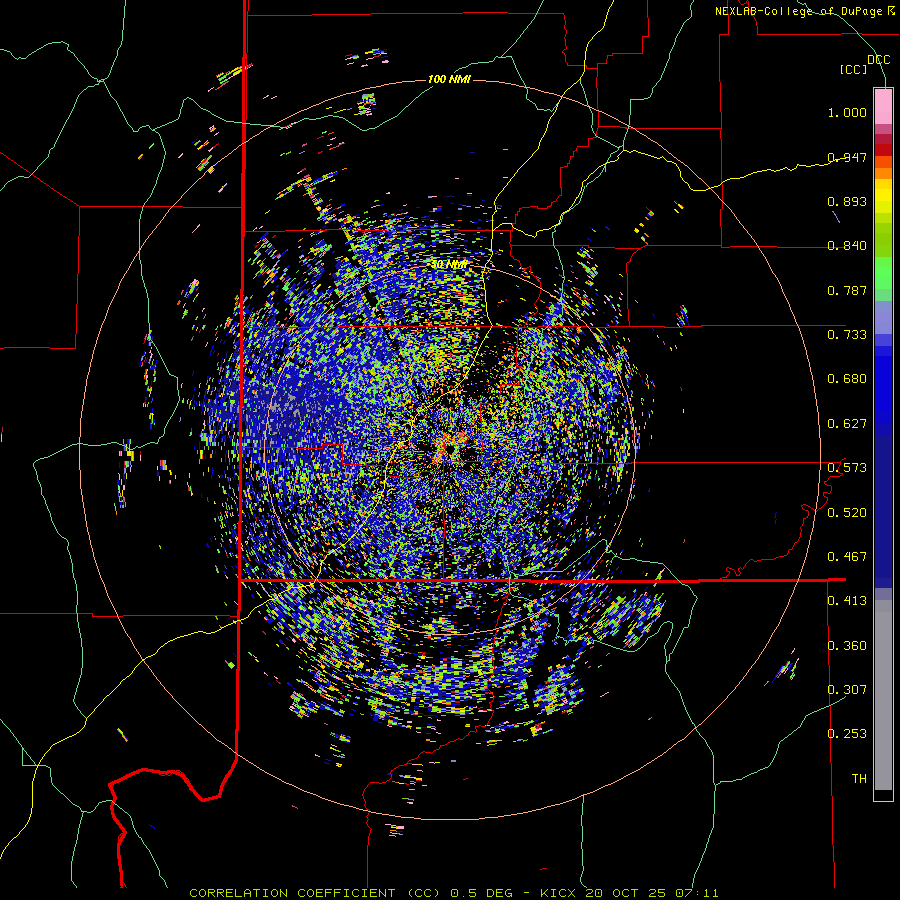Select the "DCC" legend heading
The height and width of the screenshot is (900, 900).
(x=878, y=60)
